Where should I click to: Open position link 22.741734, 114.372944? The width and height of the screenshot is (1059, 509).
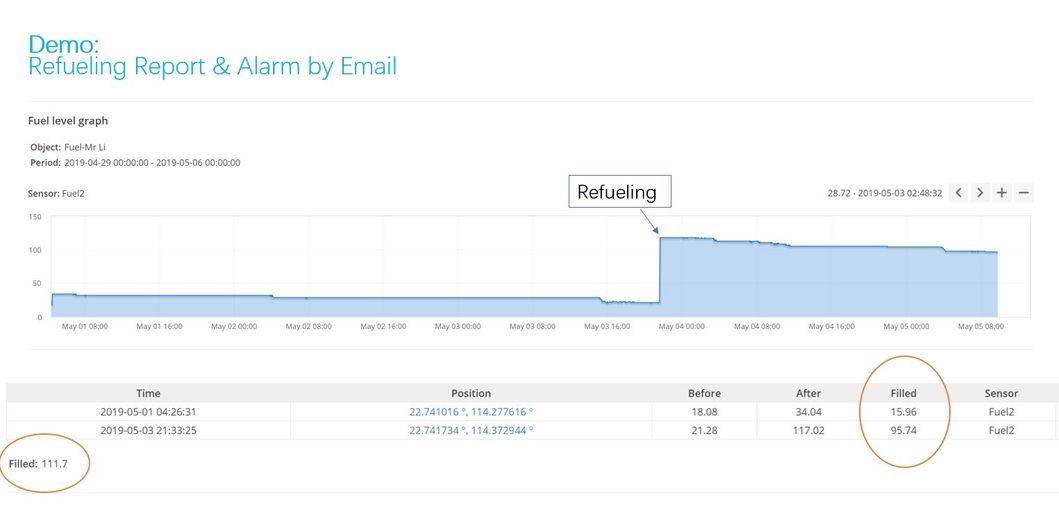point(471,430)
